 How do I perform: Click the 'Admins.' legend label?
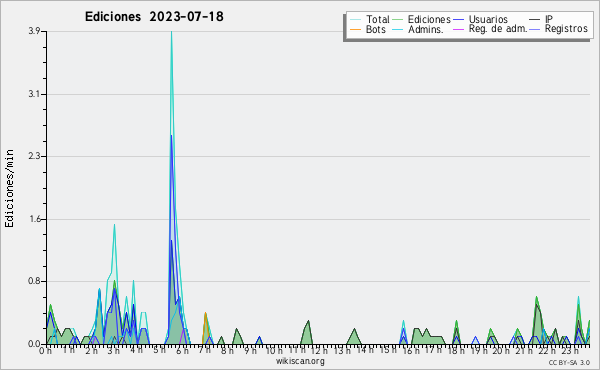(x=426, y=29)
